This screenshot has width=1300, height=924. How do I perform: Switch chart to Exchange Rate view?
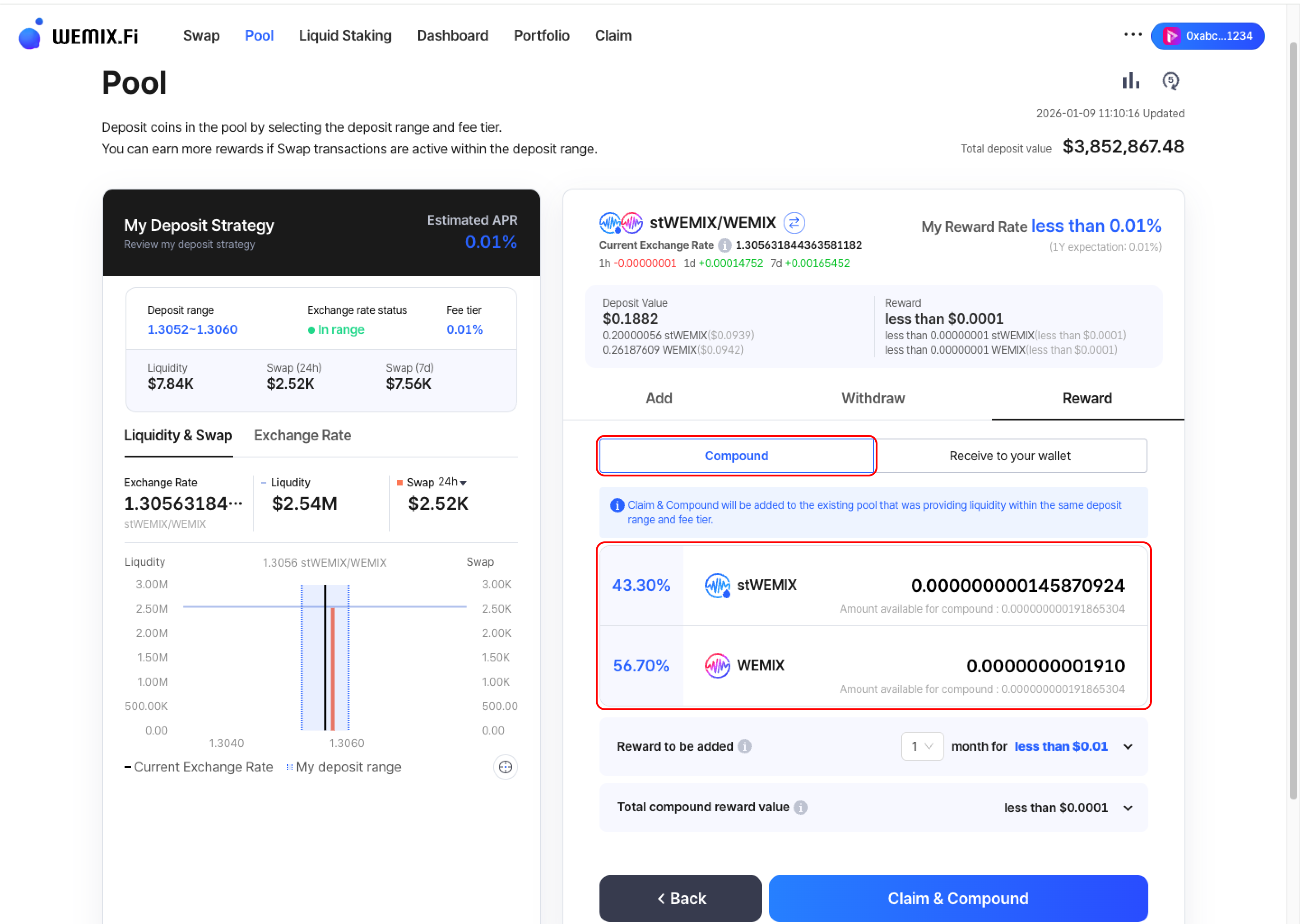(x=302, y=435)
